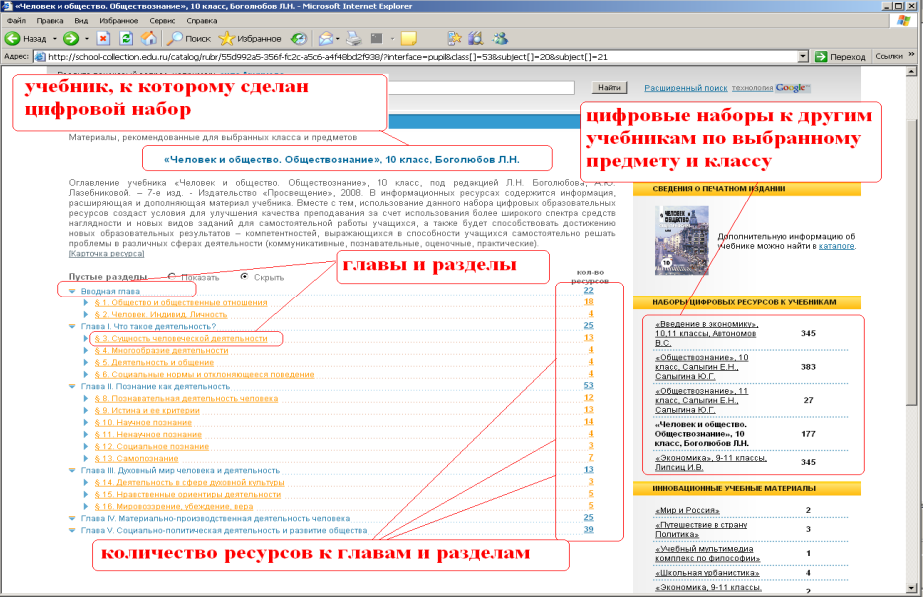The height and width of the screenshot is (597, 923).
Task: Open the Избранное menu
Action: tap(118, 21)
